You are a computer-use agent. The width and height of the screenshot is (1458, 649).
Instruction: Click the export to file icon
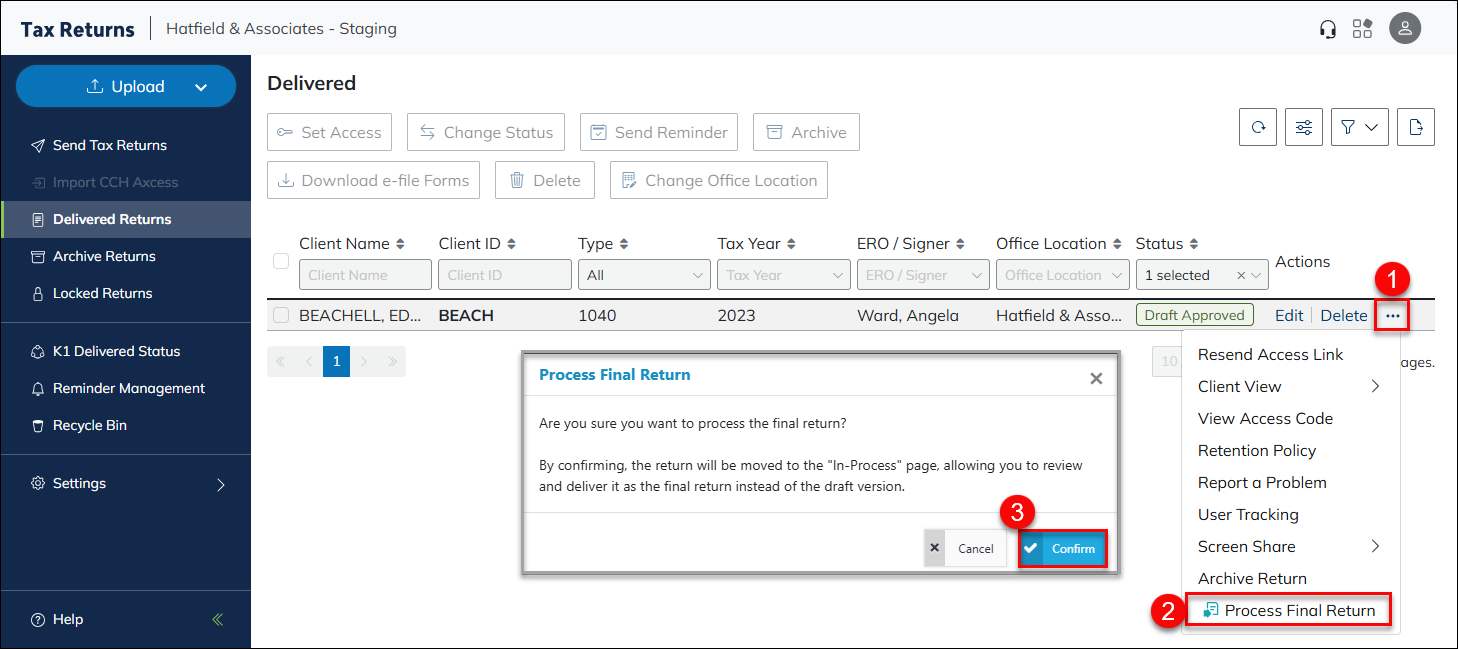[x=1415, y=127]
